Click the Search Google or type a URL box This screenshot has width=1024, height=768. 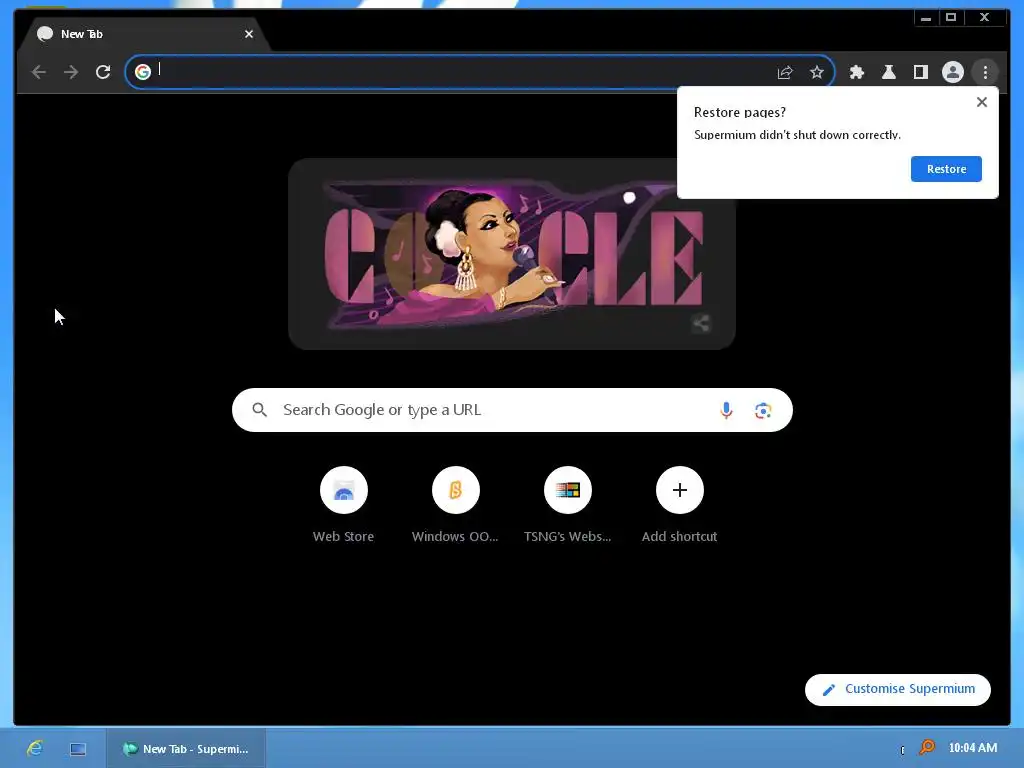(x=512, y=410)
